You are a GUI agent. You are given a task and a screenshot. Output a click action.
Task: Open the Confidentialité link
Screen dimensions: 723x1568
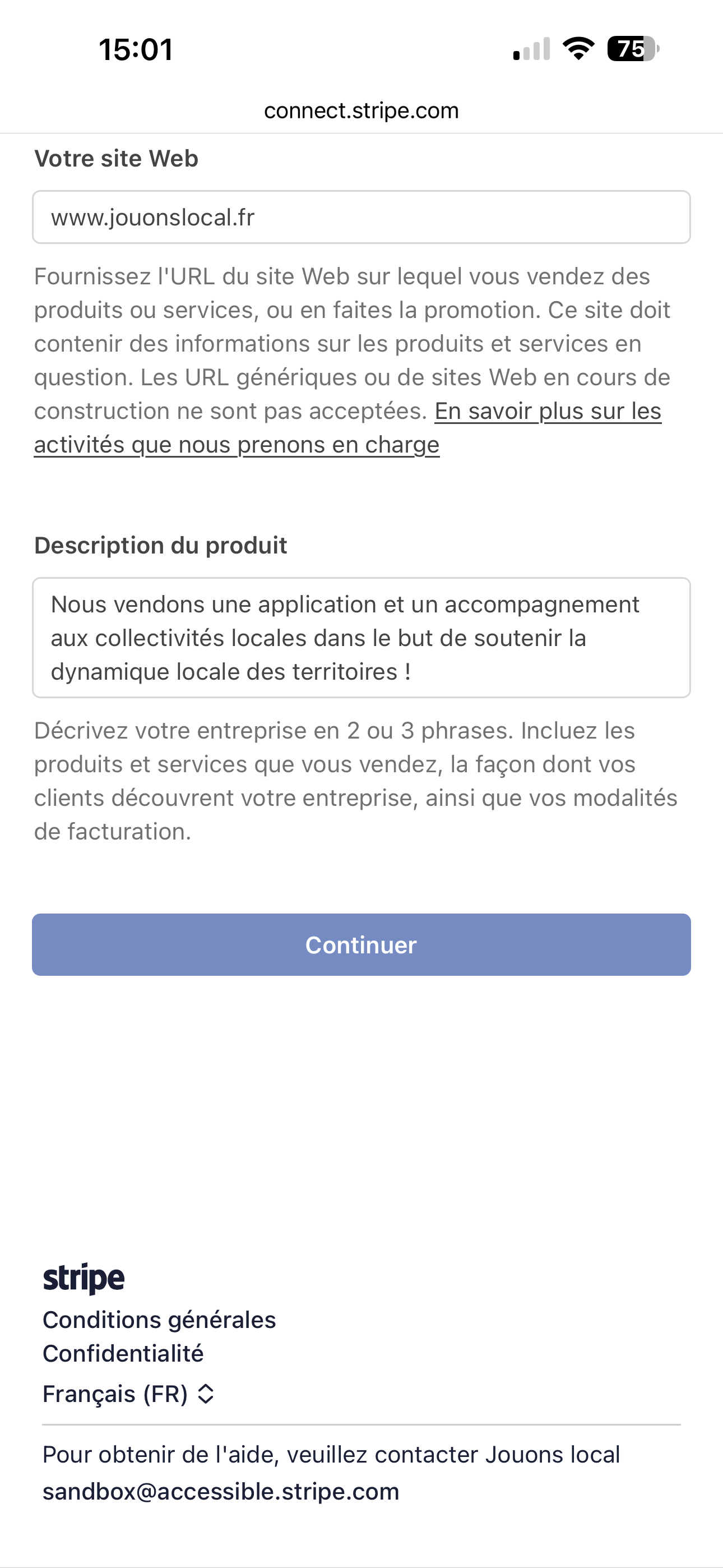click(123, 1353)
